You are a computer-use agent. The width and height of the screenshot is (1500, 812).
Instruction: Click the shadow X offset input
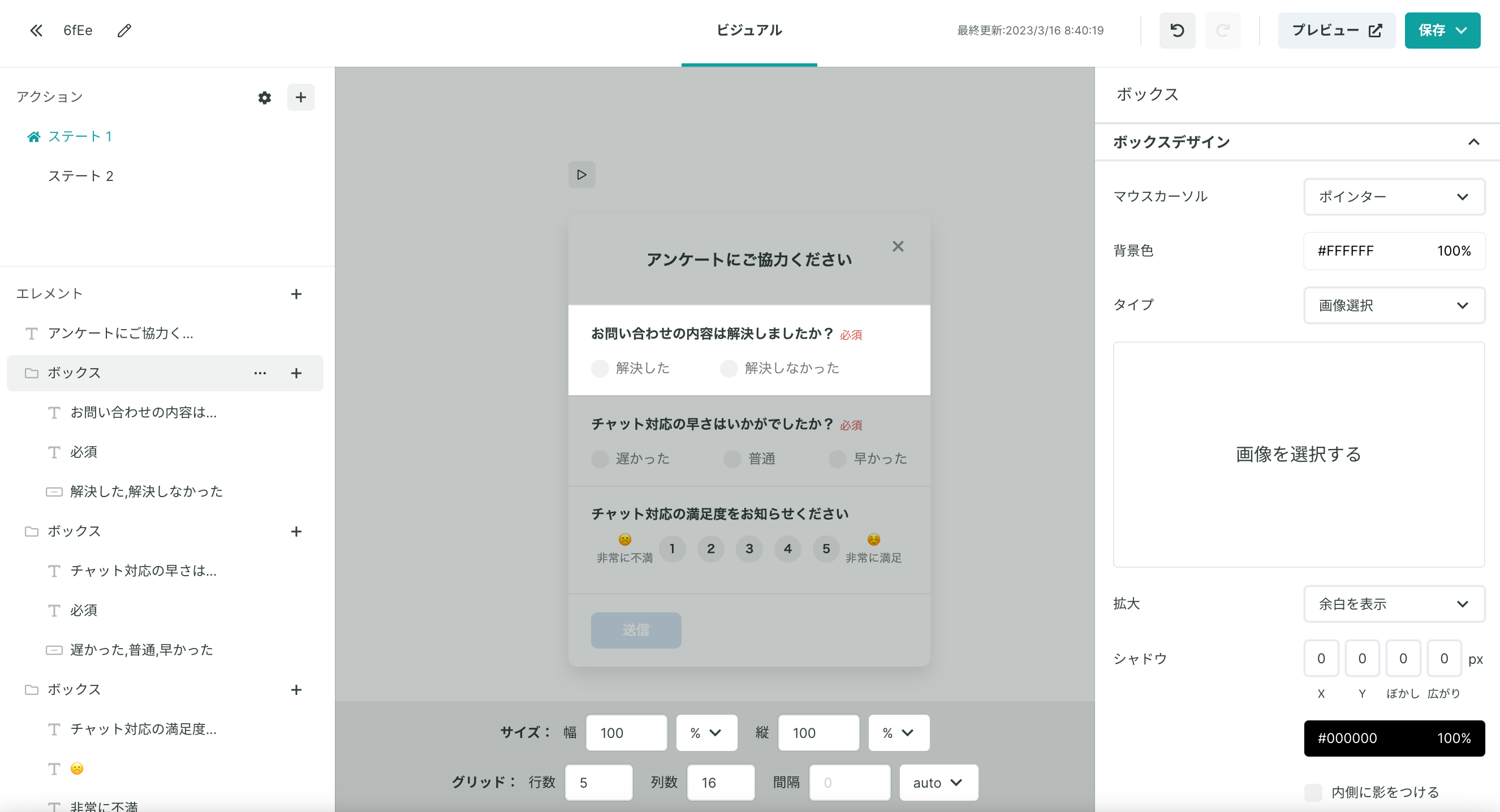pyautogui.click(x=1321, y=659)
